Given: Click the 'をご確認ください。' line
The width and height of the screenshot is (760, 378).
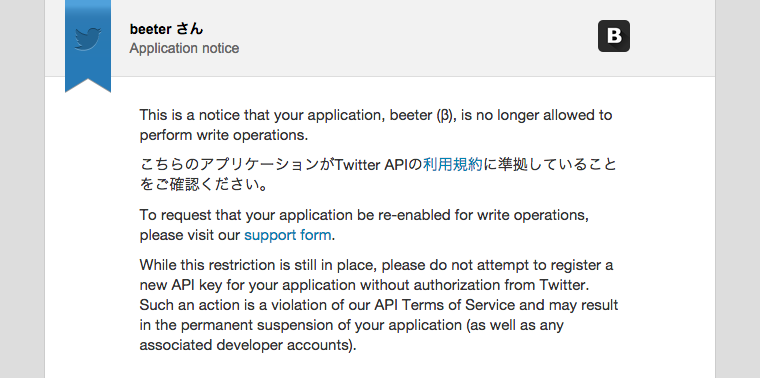Looking at the screenshot, I should coord(204,185).
